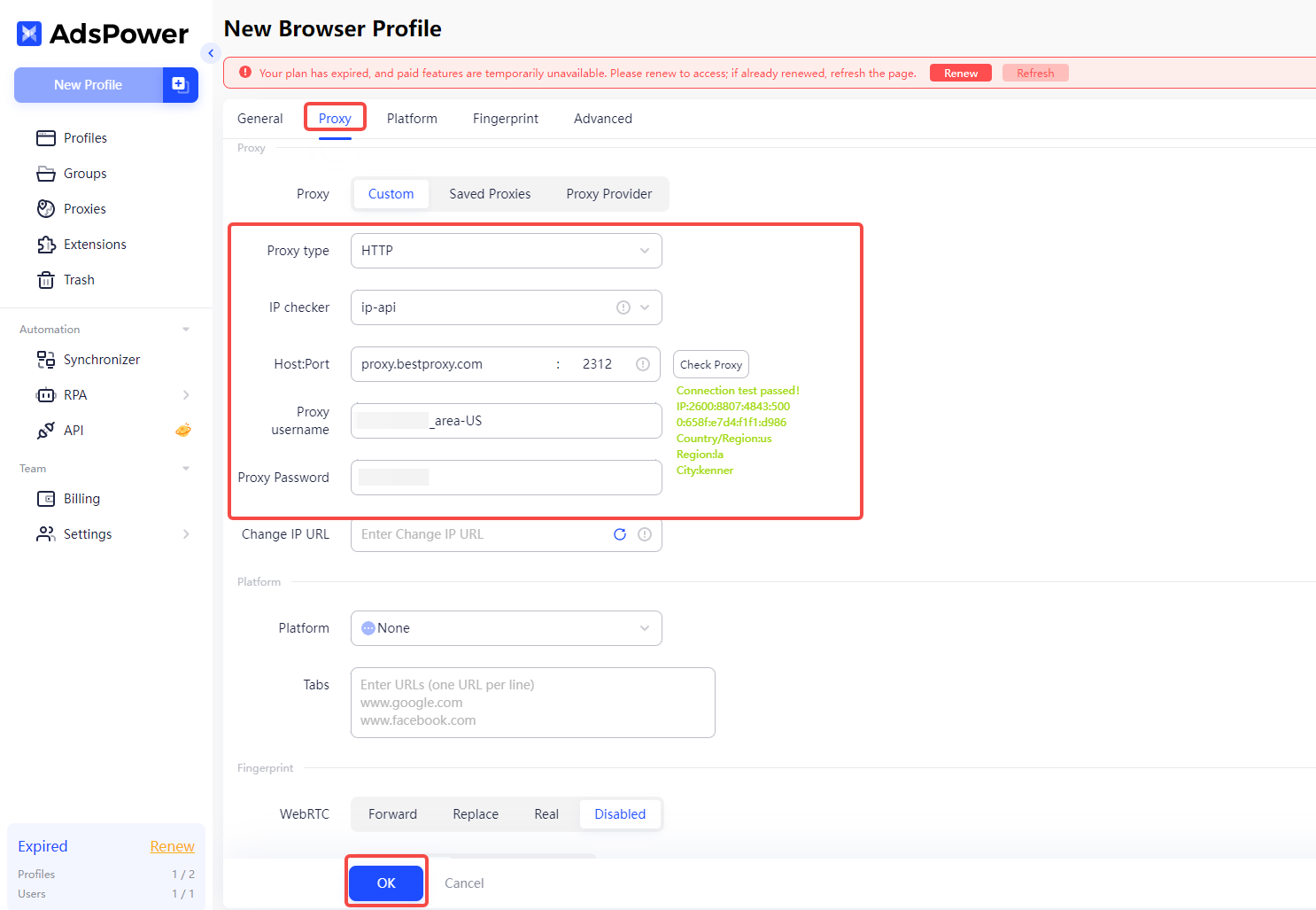The height and width of the screenshot is (910, 1316).
Task: Click the Check Proxy button
Action: pos(711,364)
